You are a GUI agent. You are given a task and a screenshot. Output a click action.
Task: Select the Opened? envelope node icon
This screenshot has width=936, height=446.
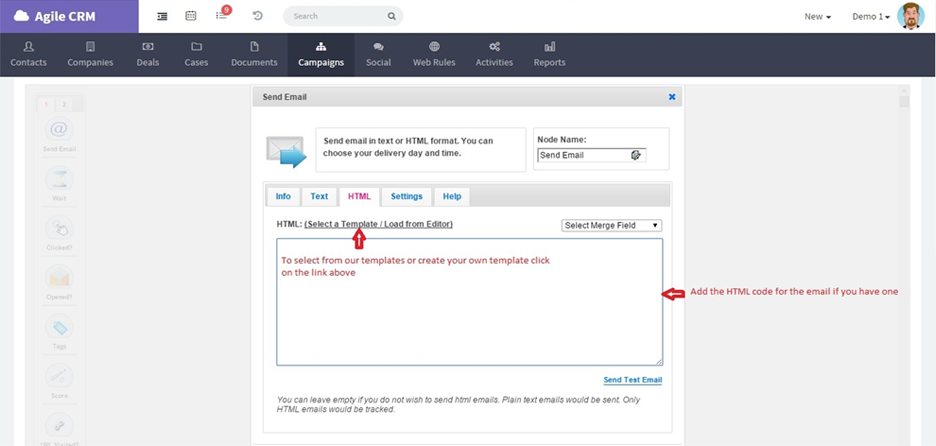click(x=59, y=277)
